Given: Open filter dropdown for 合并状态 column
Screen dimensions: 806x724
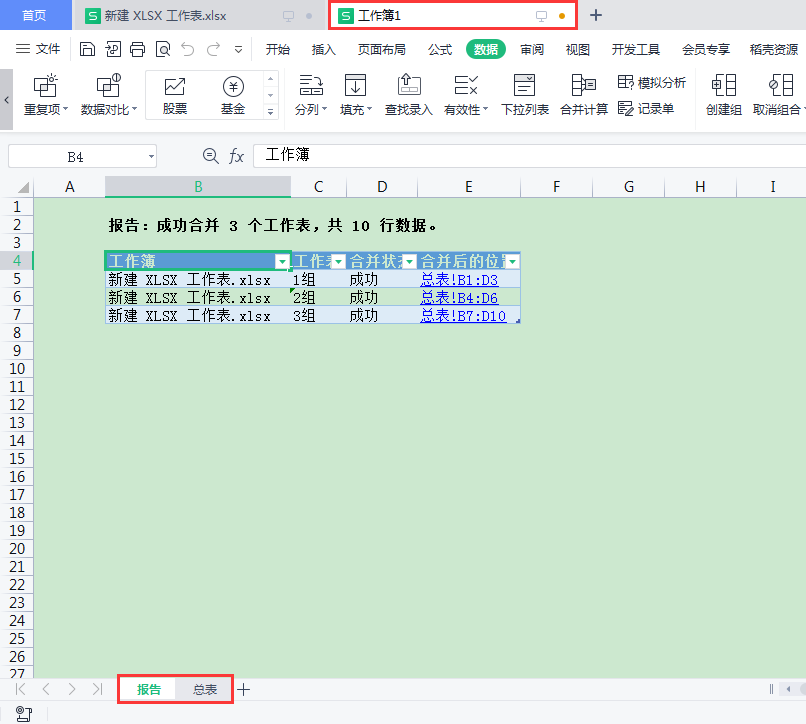Looking at the screenshot, I should pyautogui.click(x=409, y=262).
